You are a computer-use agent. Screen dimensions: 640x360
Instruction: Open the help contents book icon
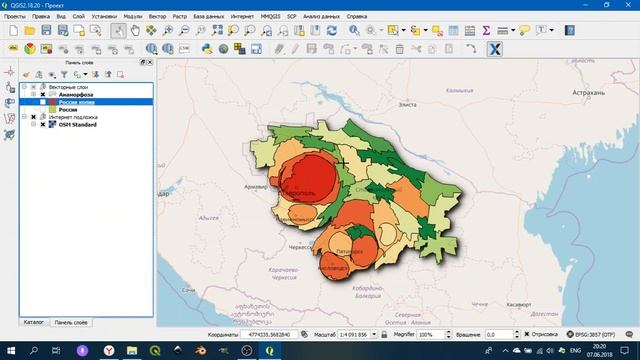click(570, 30)
